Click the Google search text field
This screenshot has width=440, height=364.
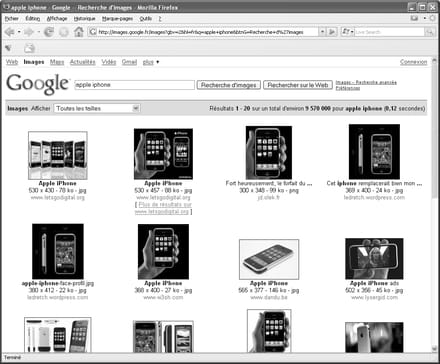point(134,85)
